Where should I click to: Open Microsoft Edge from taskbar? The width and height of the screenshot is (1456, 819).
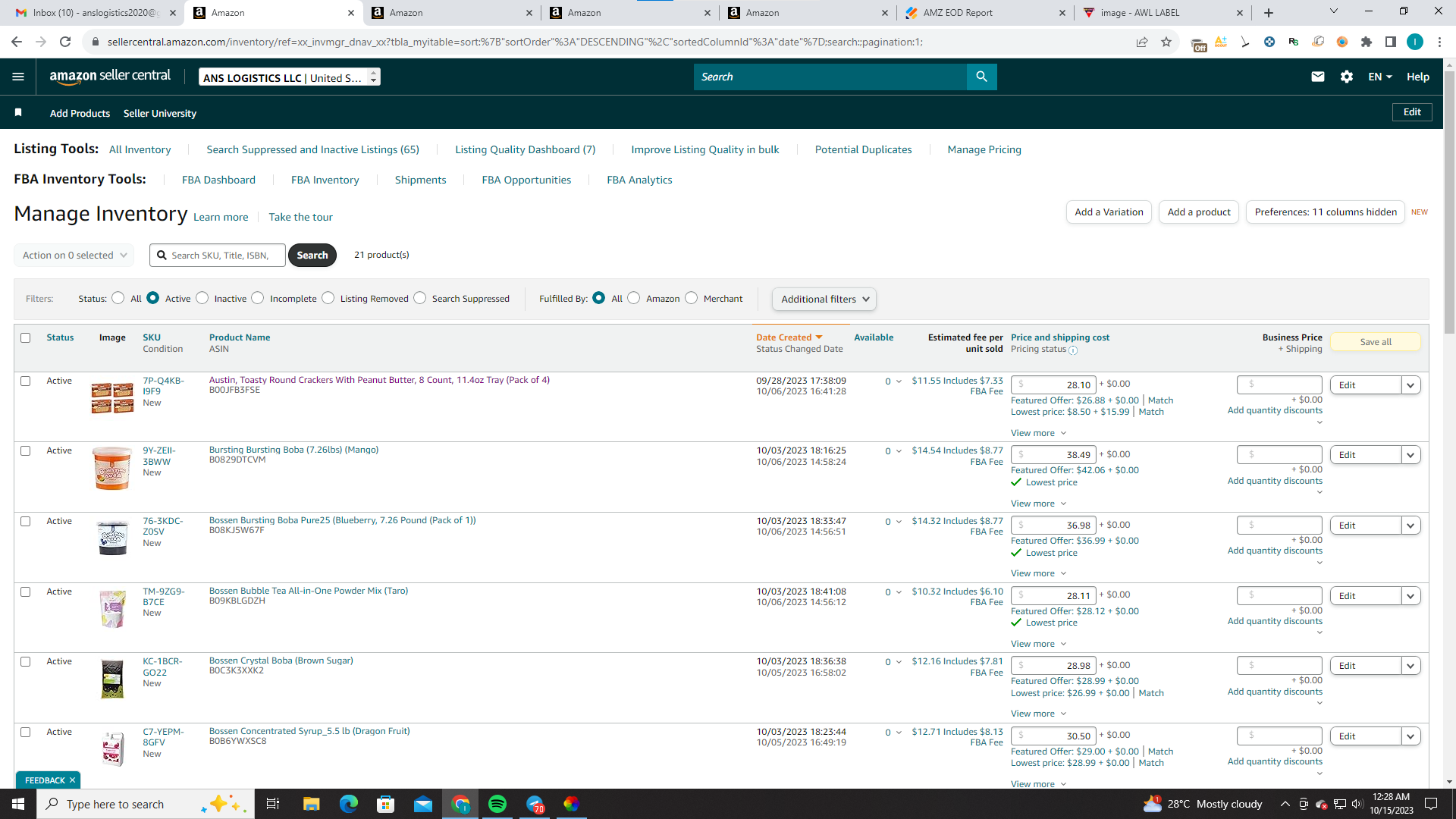[349, 804]
